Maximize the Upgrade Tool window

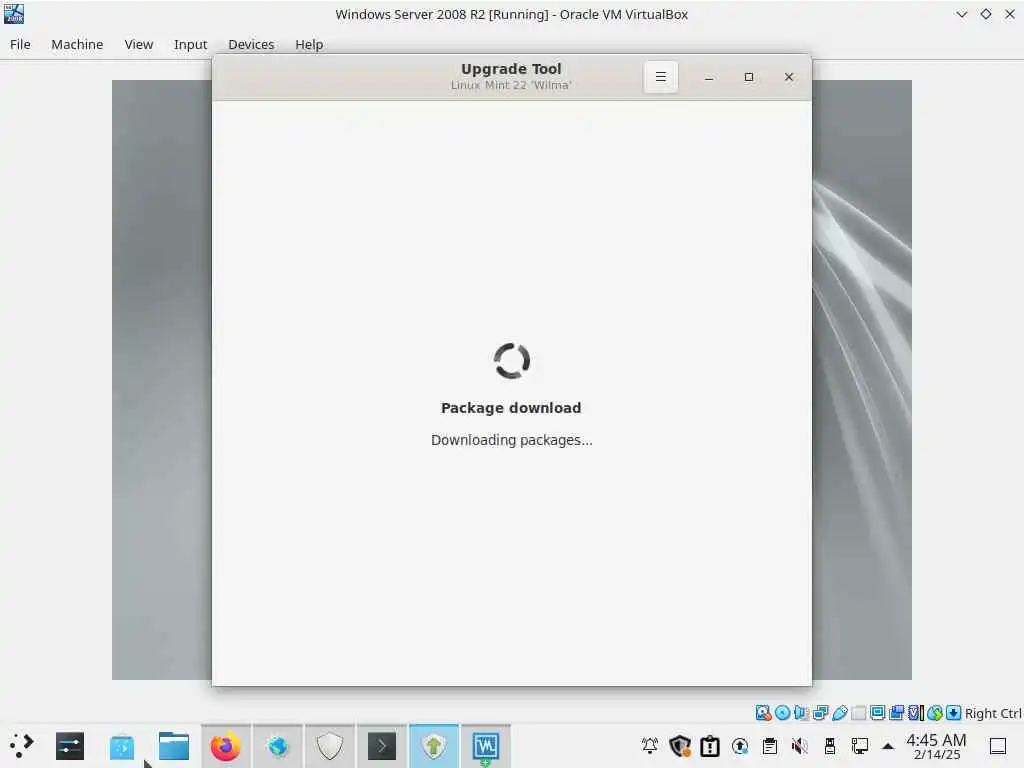[749, 77]
